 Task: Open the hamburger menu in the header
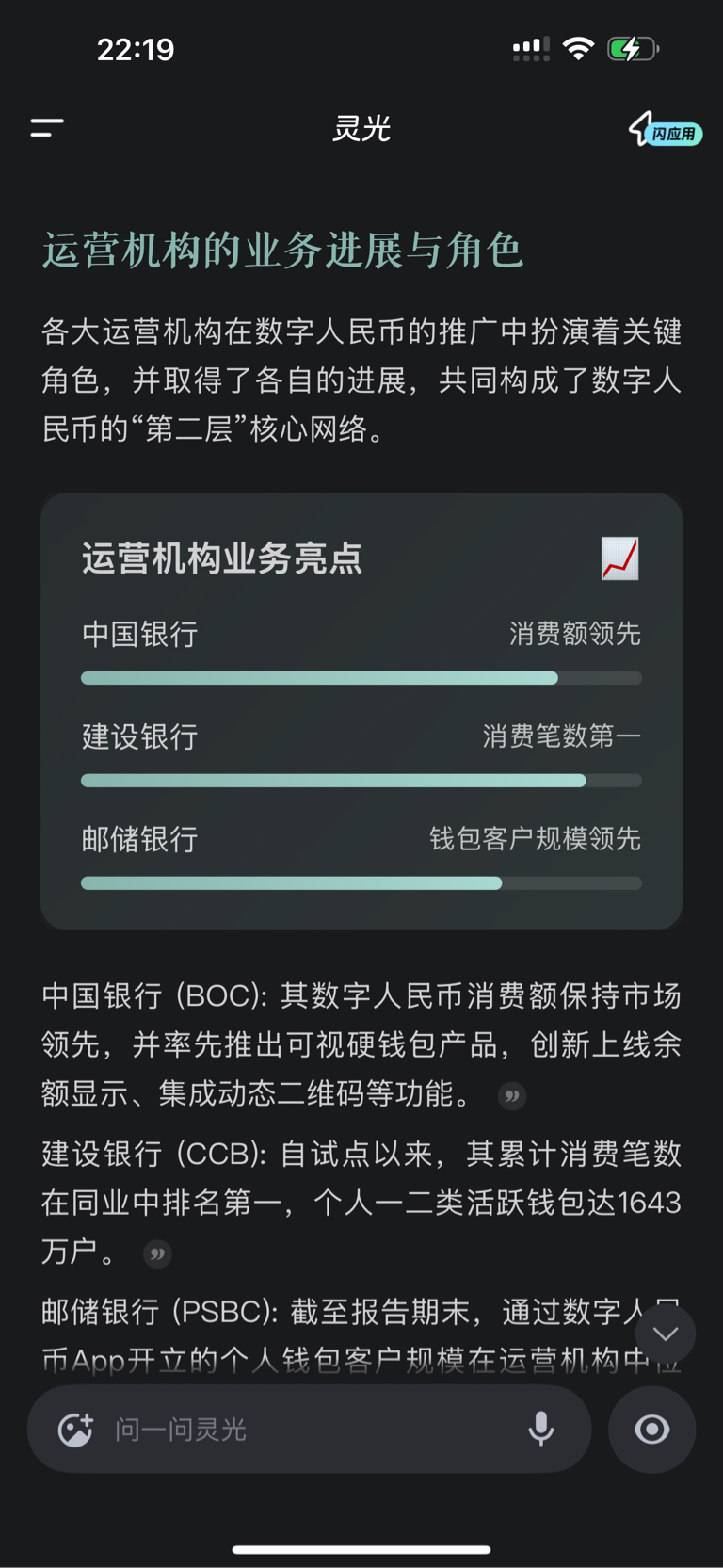(47, 128)
